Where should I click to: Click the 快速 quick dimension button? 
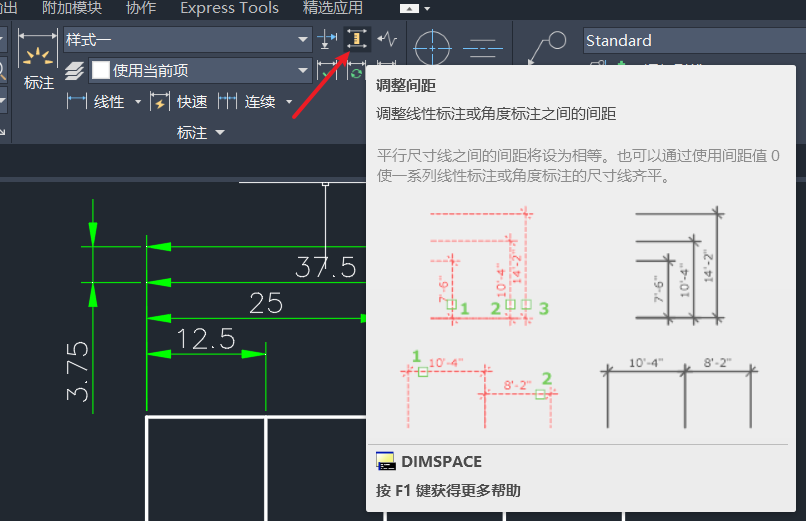(179, 102)
